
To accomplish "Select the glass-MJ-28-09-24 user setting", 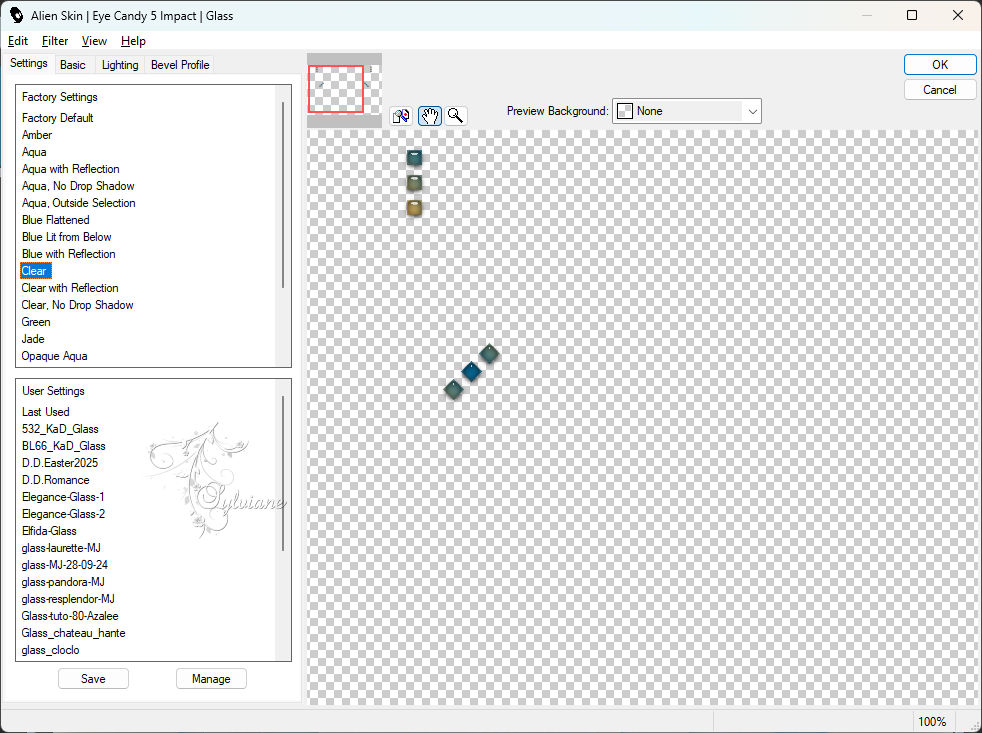I will pos(64,564).
